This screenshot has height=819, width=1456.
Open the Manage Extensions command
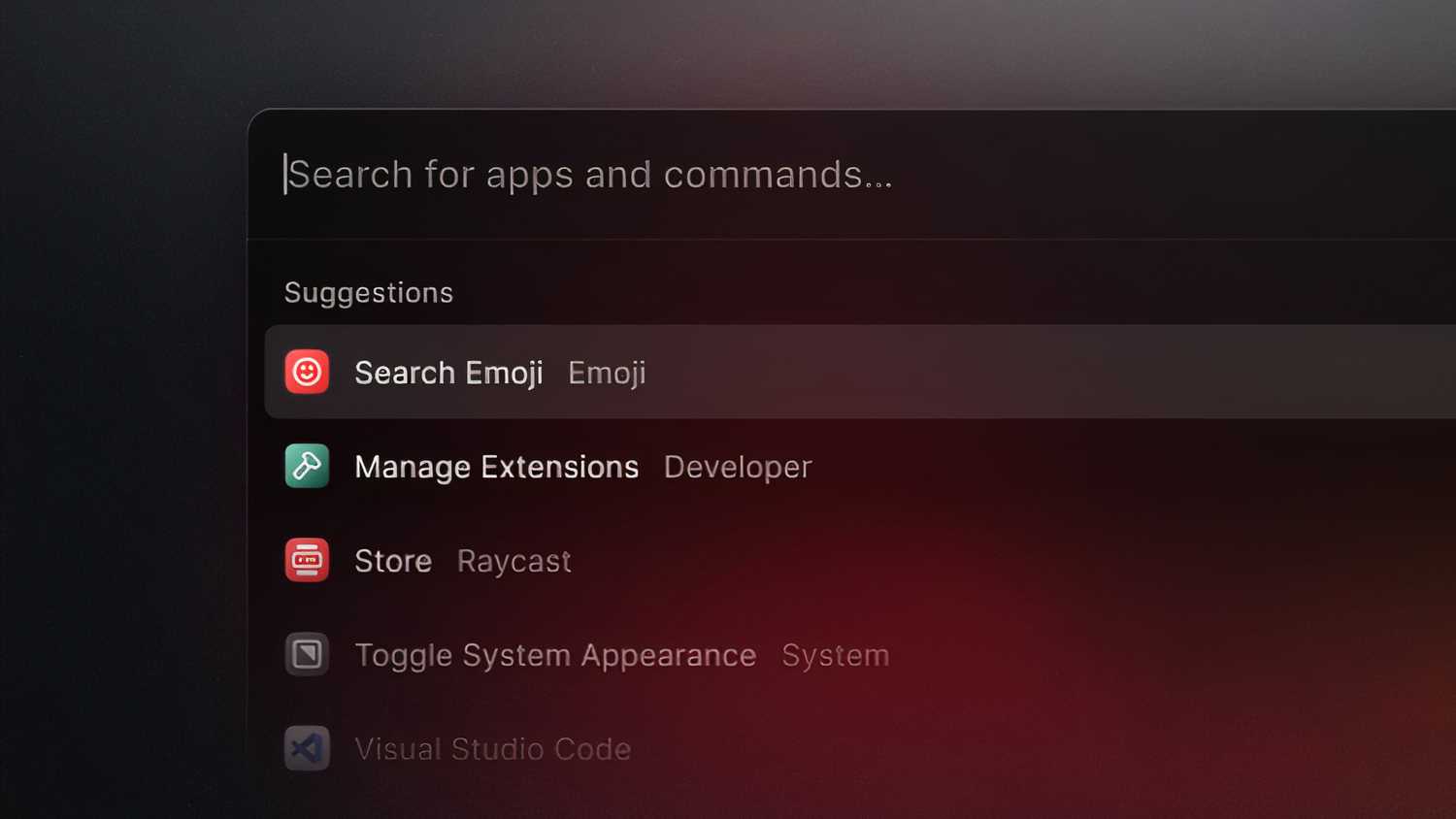coord(496,466)
